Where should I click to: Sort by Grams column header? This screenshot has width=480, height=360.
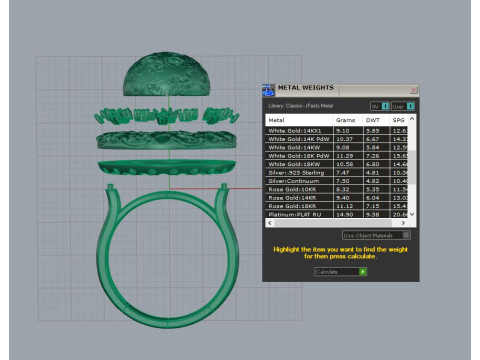[347, 120]
